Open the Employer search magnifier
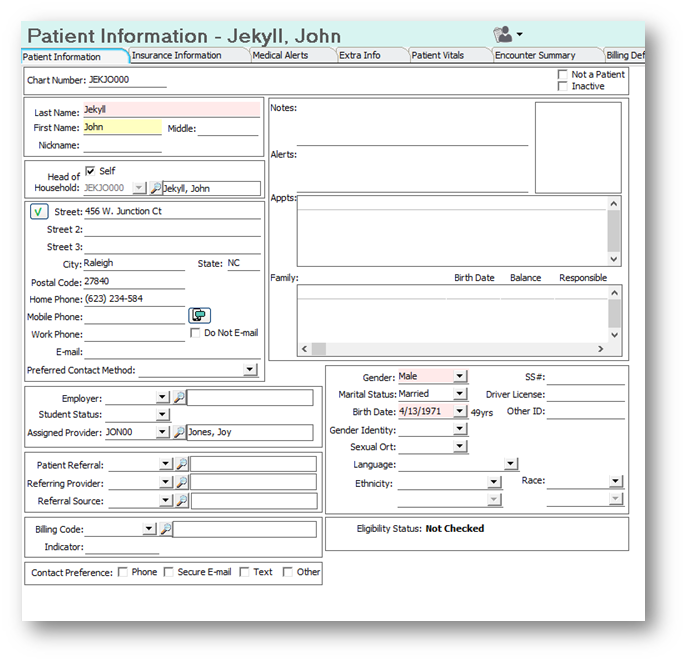This screenshot has height=663, width=687. (x=179, y=398)
